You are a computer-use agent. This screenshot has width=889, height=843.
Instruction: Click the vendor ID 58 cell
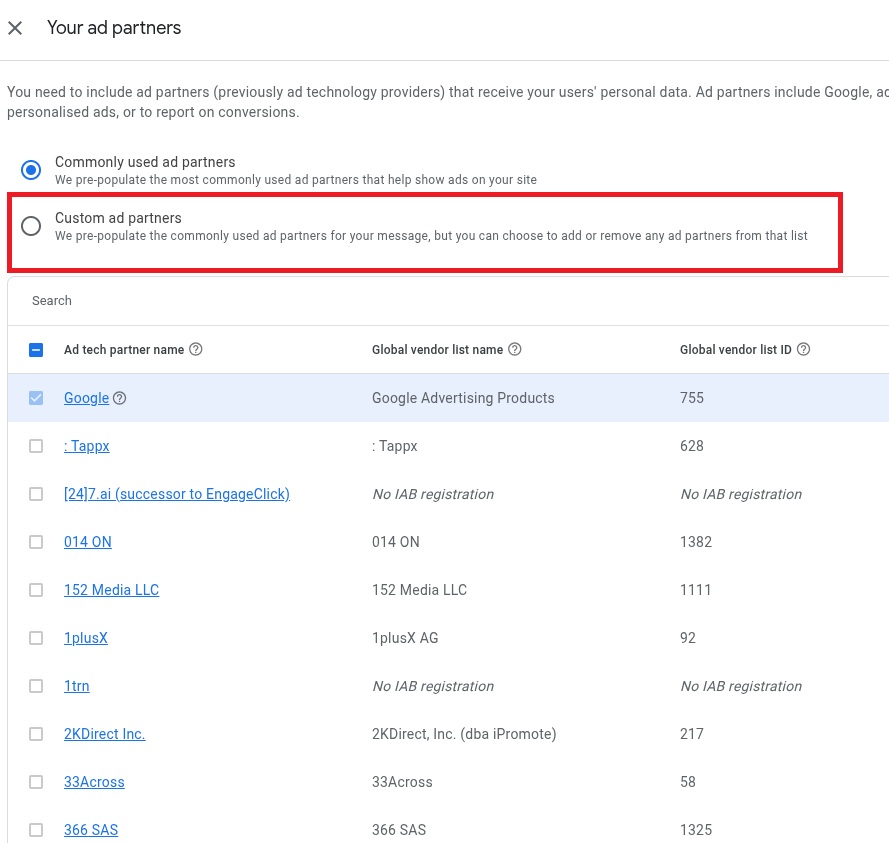coord(688,782)
